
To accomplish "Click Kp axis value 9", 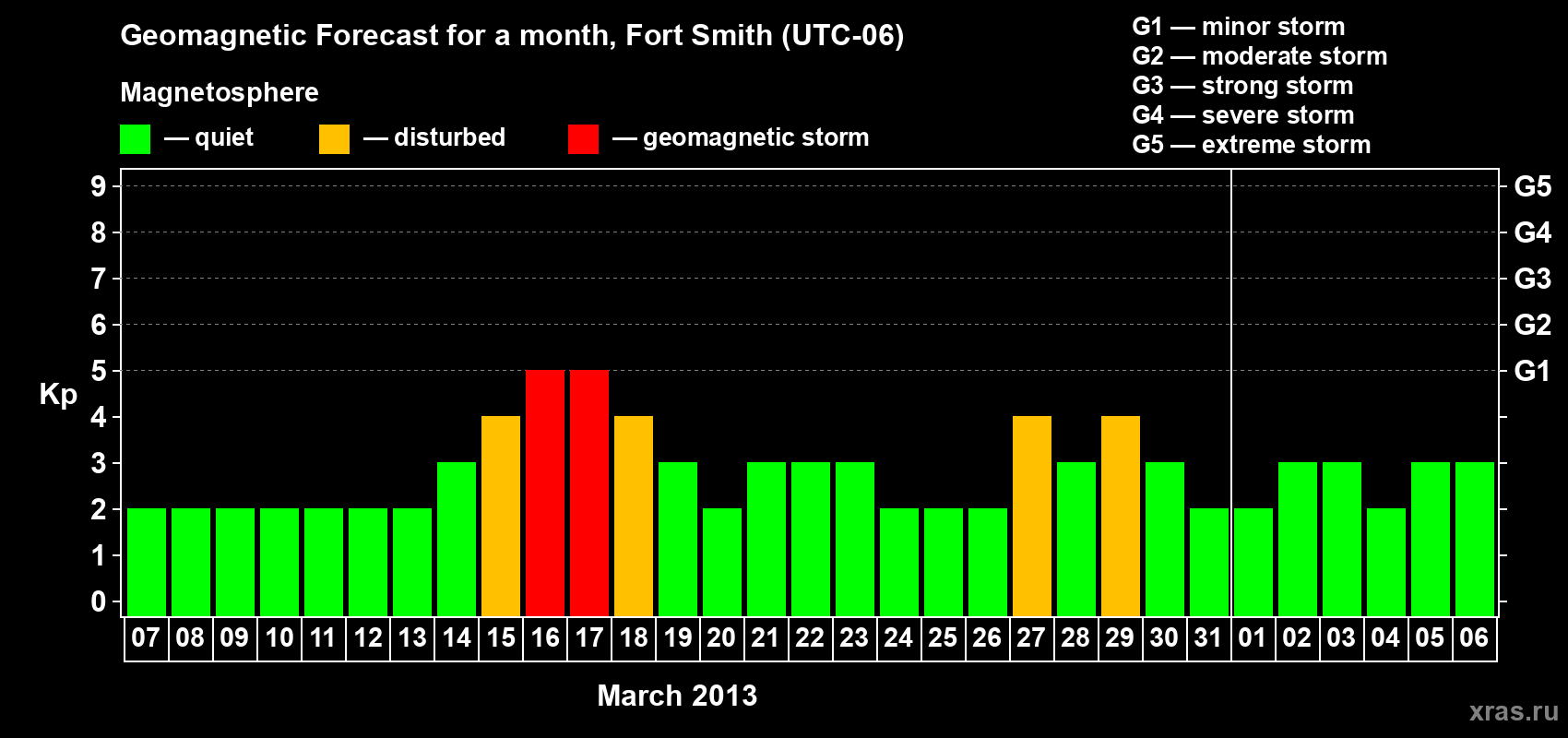I will coord(99,186).
